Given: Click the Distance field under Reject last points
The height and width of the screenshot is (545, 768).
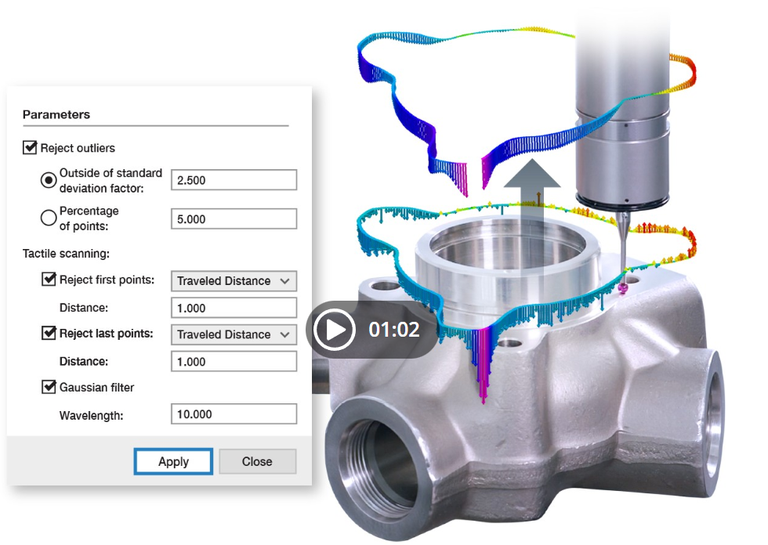Looking at the screenshot, I should pos(234,361).
